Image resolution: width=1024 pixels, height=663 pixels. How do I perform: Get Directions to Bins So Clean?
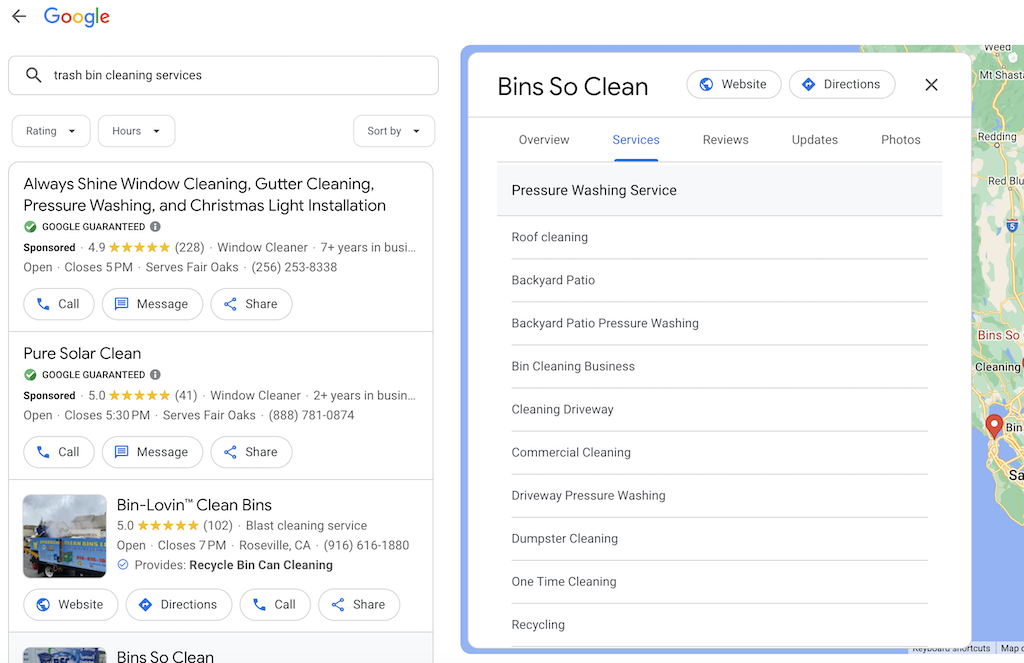click(x=841, y=85)
